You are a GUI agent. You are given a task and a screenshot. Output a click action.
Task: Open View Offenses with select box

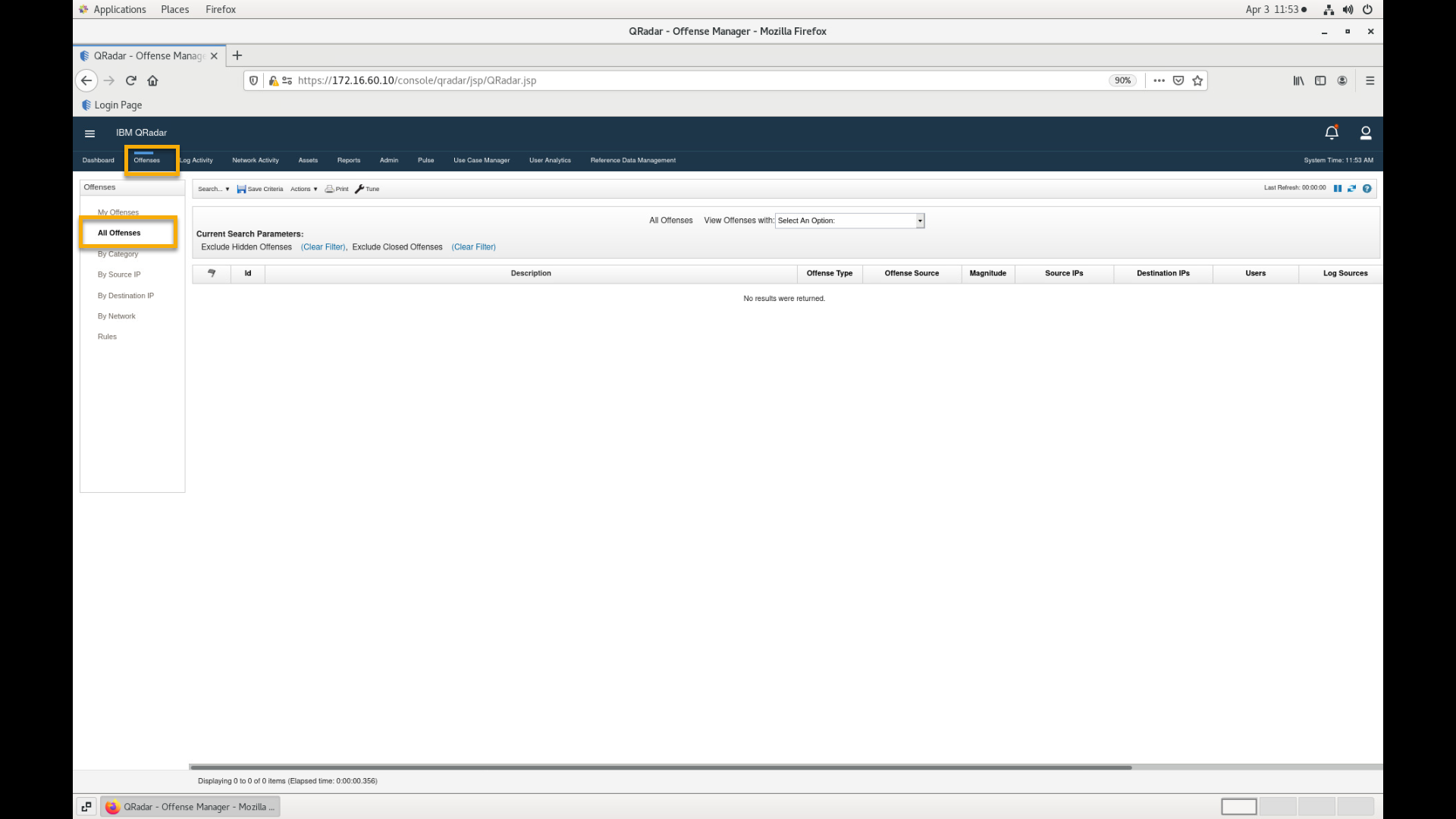pos(849,221)
